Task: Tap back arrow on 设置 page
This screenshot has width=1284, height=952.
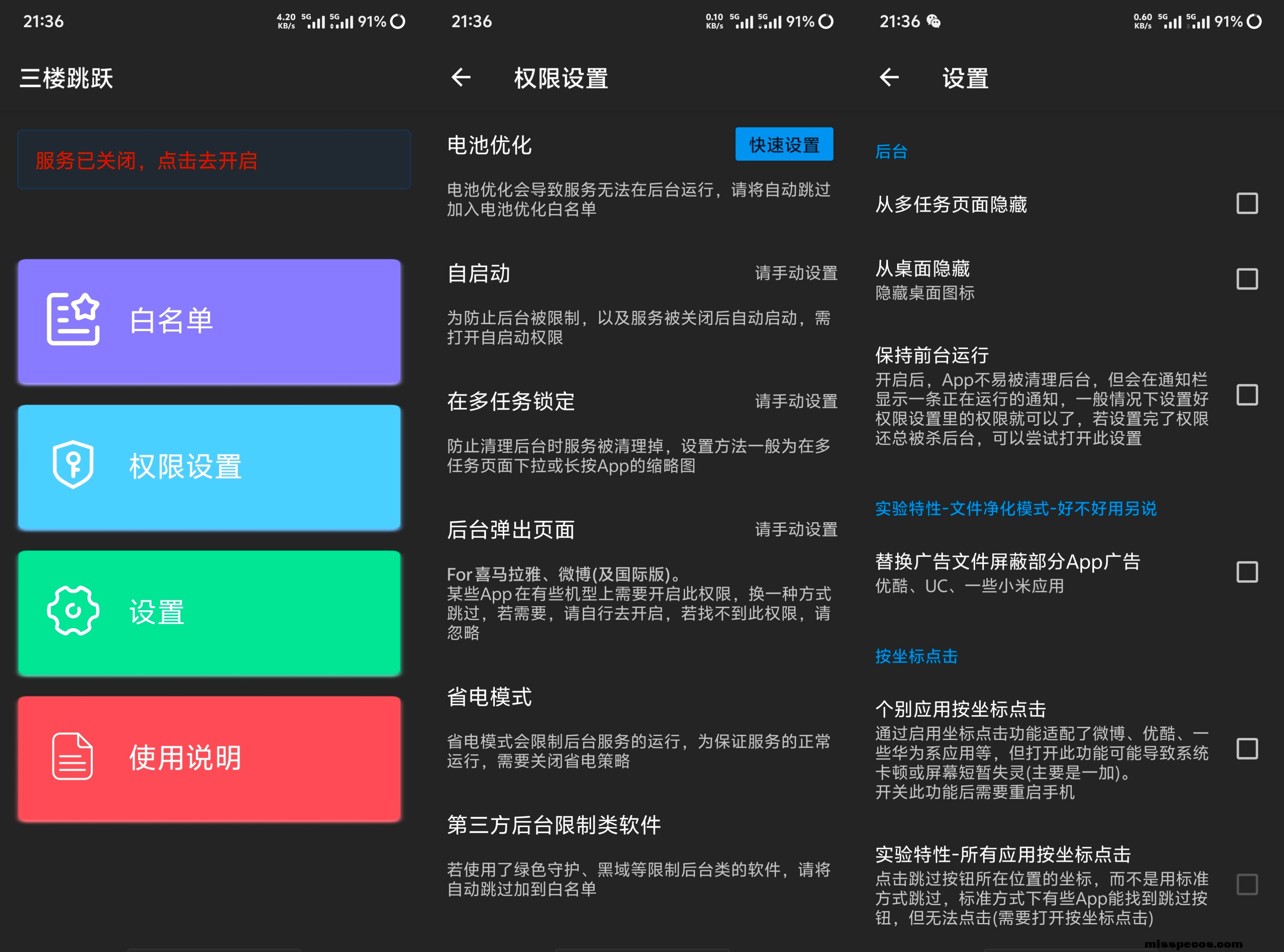Action: coord(889,77)
